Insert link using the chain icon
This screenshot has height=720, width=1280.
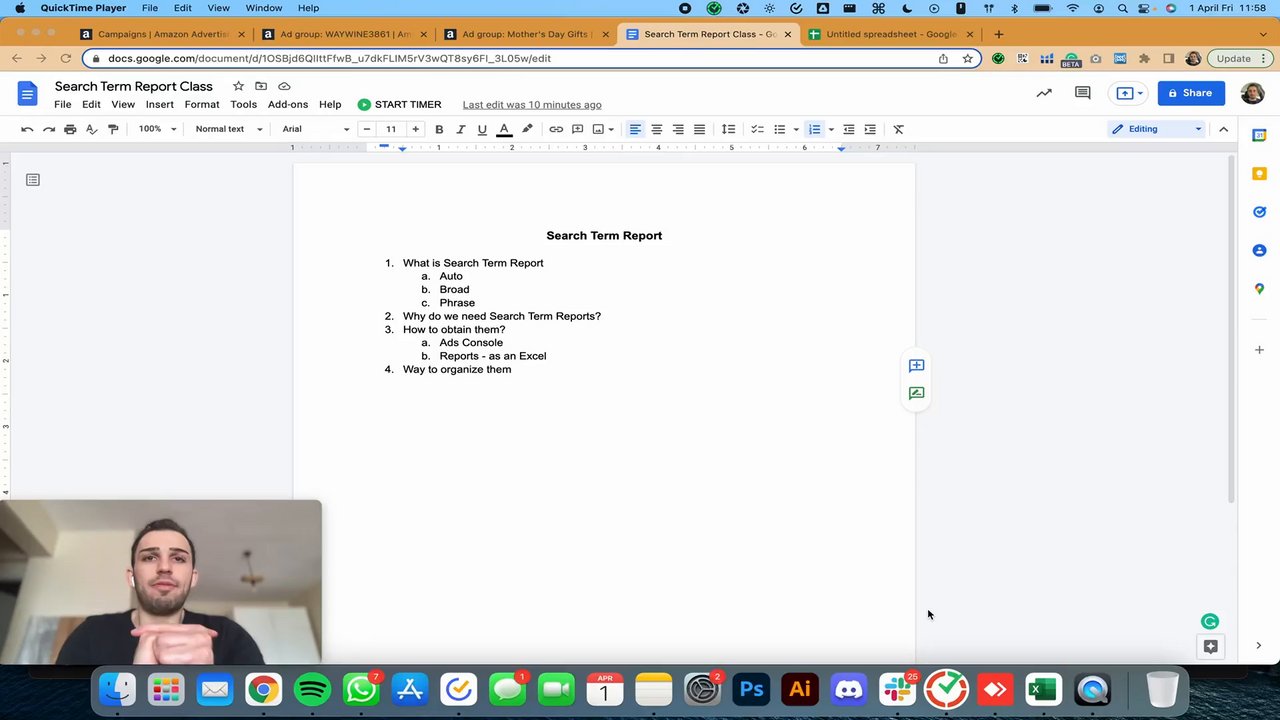tap(556, 129)
